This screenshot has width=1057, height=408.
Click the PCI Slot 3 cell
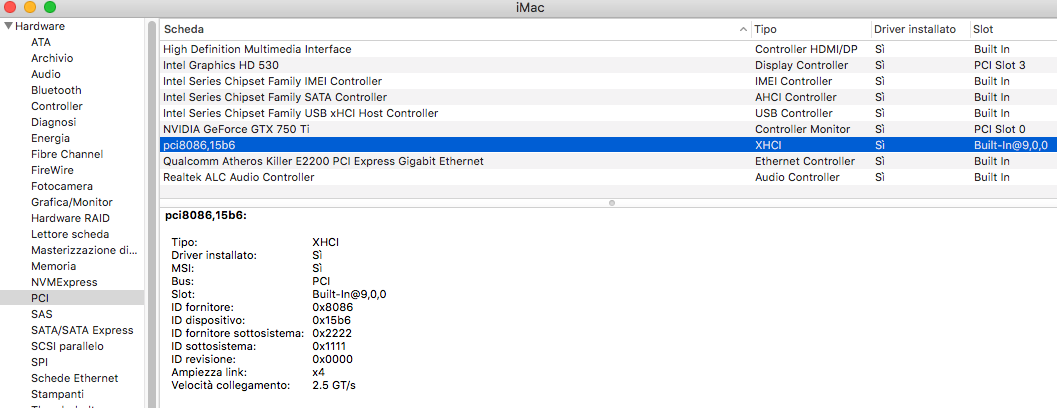pyautogui.click(x=1000, y=65)
